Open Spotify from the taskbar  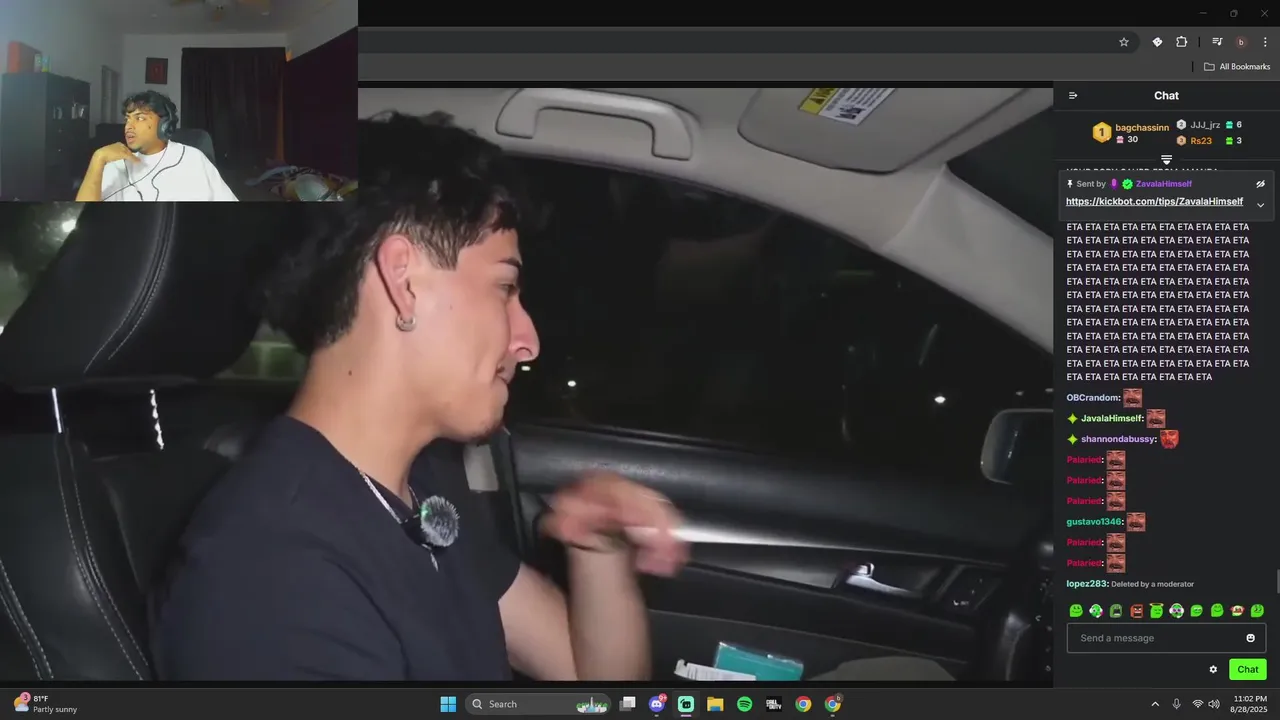(744, 704)
